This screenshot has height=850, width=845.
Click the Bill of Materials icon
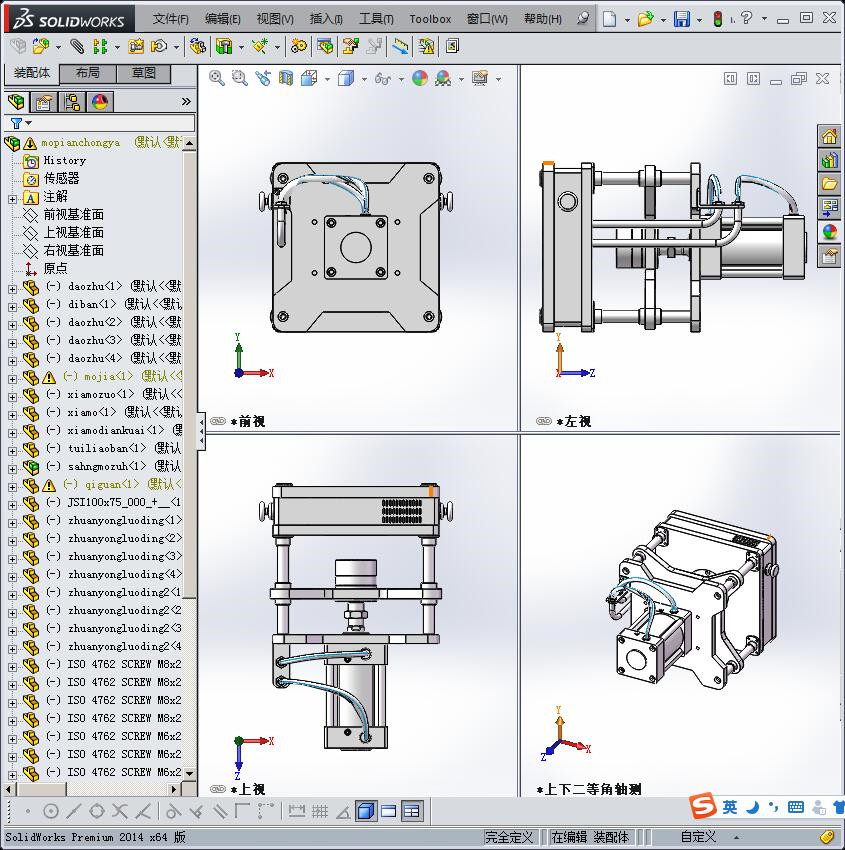click(x=325, y=47)
